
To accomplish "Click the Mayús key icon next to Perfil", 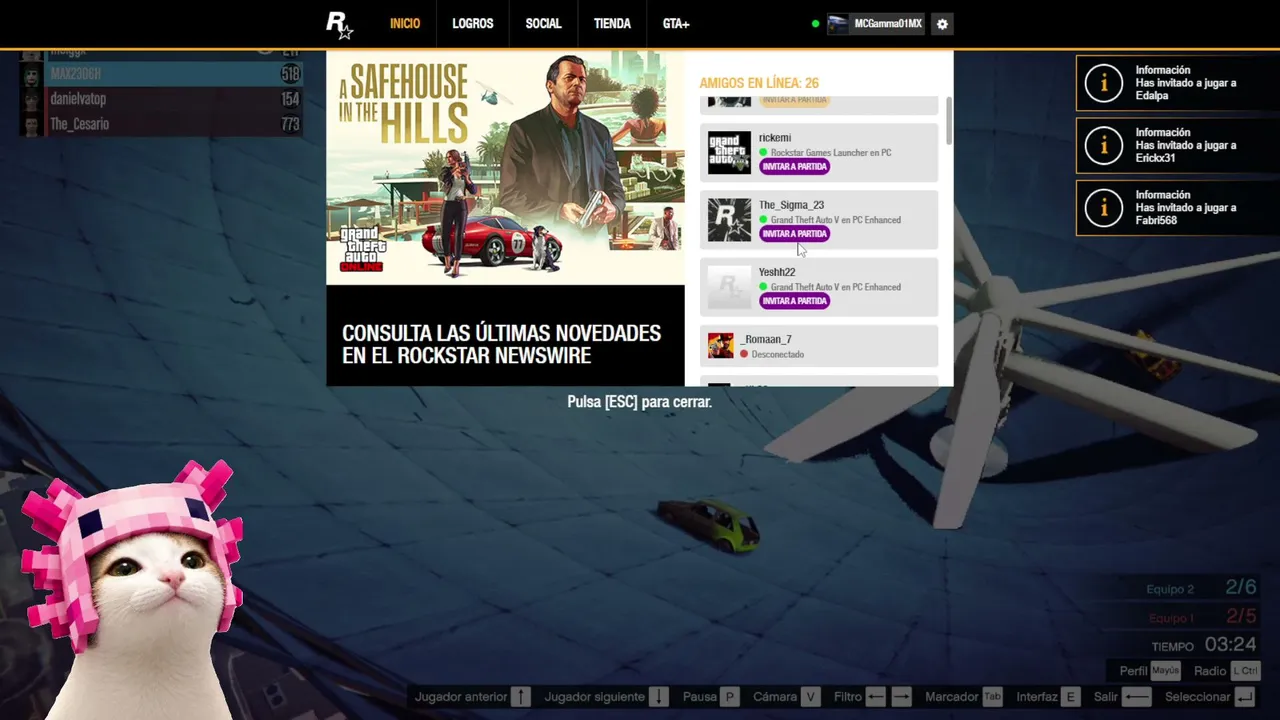I will pos(1166,671).
